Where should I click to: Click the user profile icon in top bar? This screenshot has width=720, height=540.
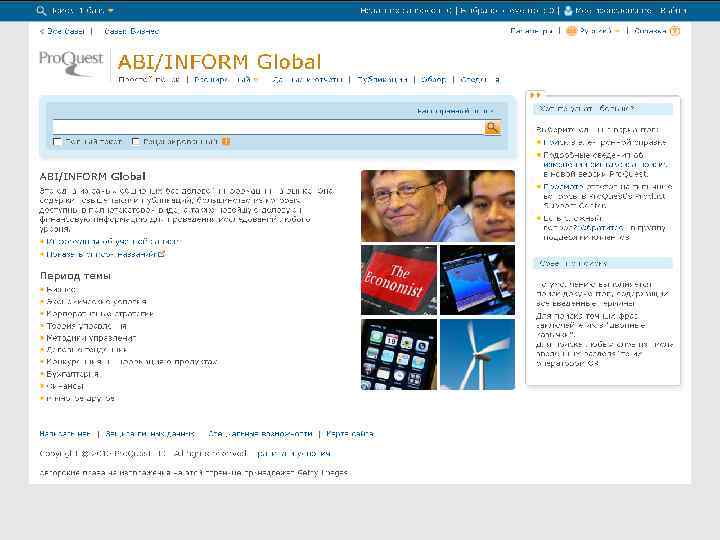(x=568, y=10)
